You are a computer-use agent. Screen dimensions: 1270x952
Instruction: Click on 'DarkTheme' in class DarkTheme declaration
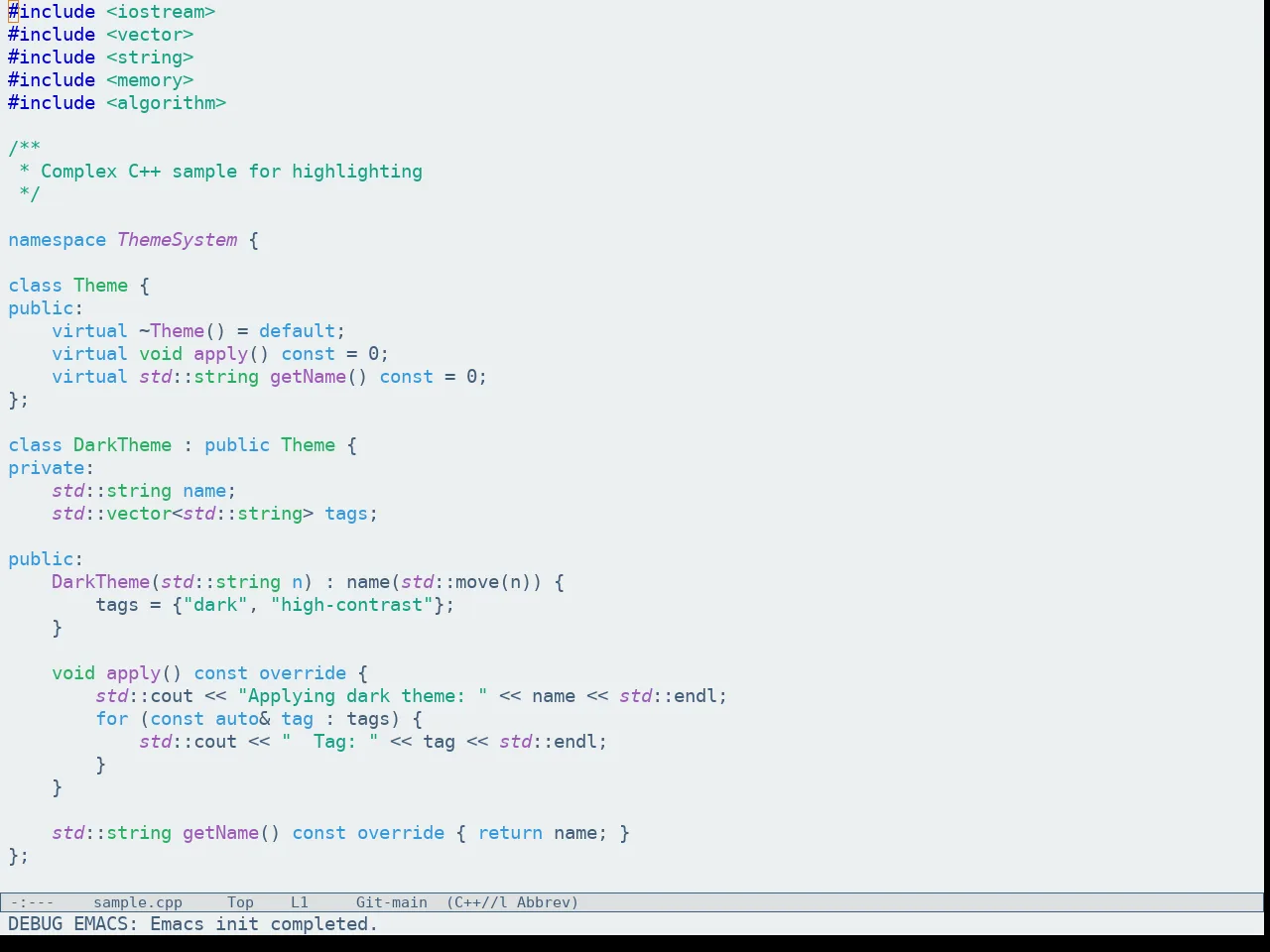tap(123, 445)
